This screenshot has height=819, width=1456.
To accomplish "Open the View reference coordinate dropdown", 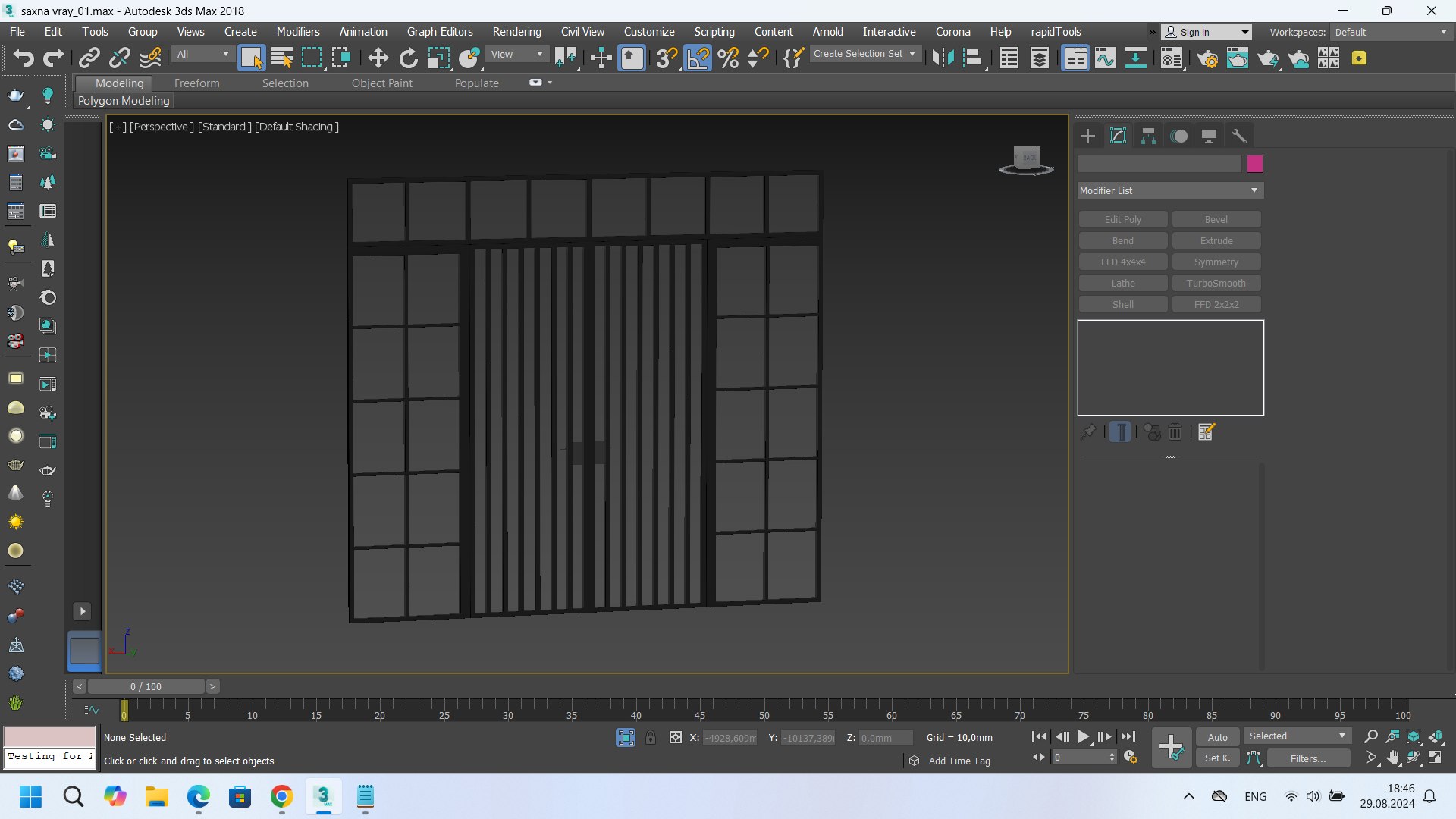I will 517,54.
